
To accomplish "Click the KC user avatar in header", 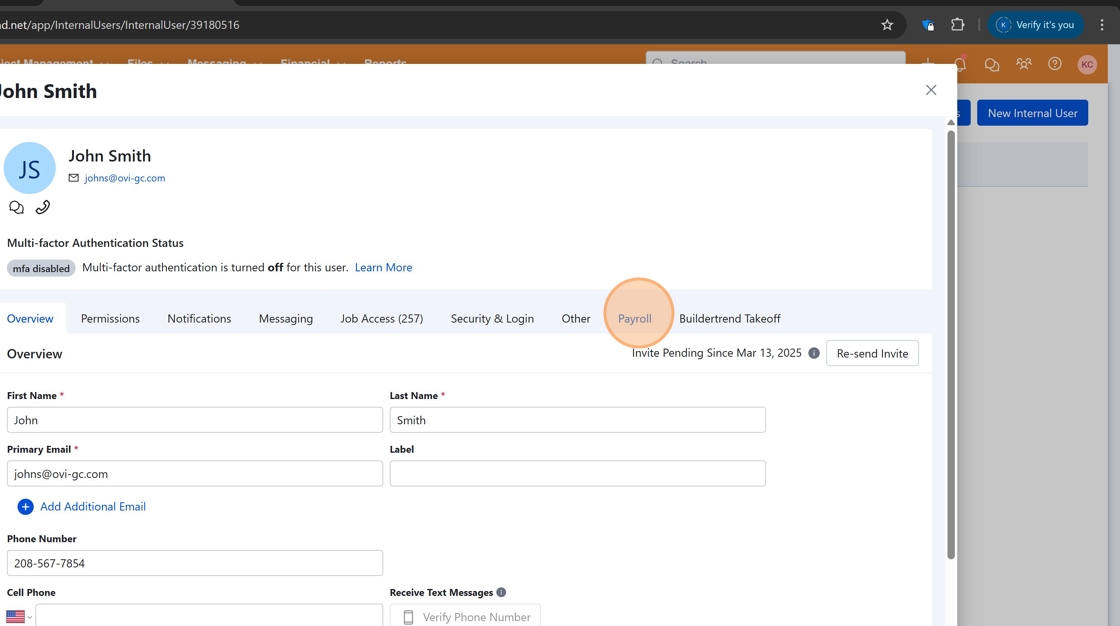I will 1087,64.
